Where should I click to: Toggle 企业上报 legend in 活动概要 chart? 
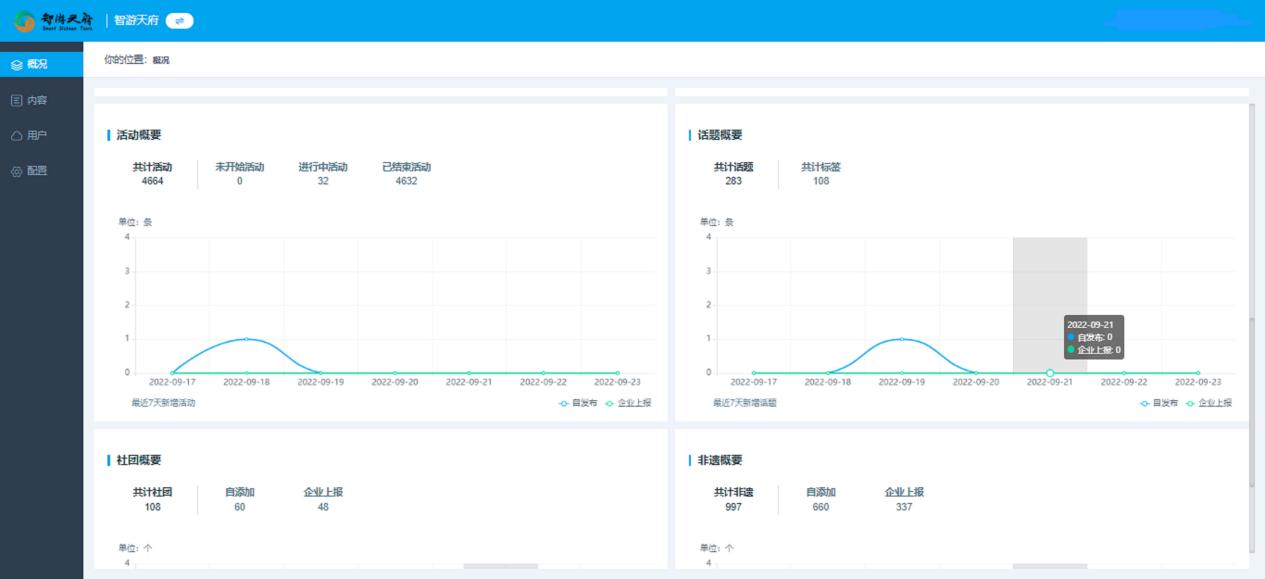(x=628, y=402)
